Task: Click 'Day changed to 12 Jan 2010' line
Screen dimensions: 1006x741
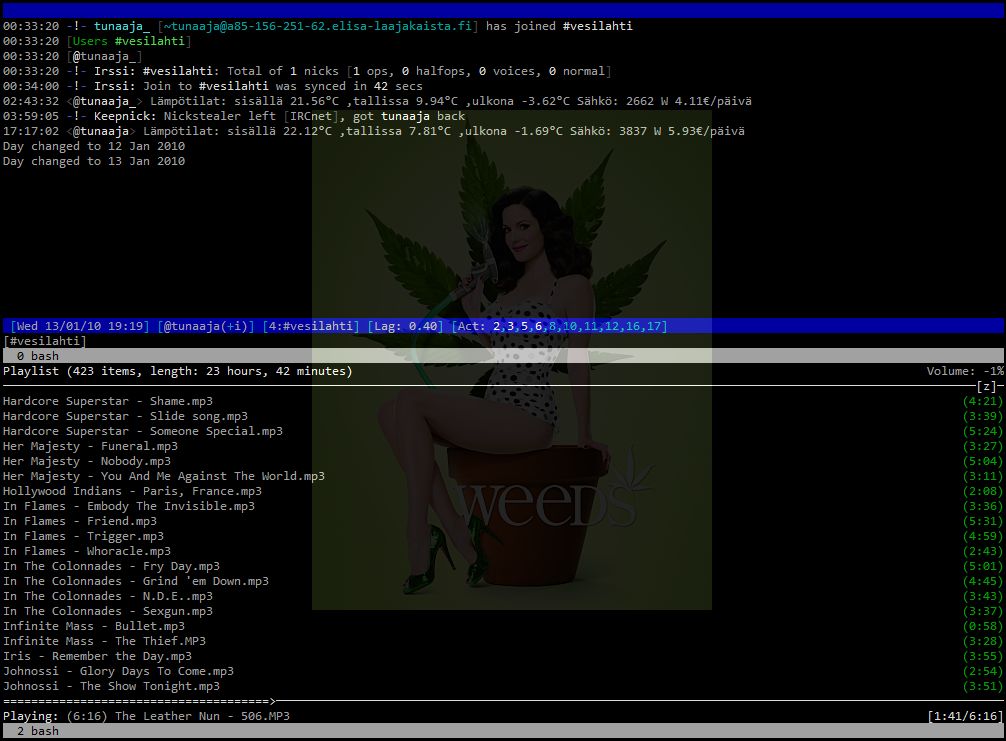Action: (94, 146)
